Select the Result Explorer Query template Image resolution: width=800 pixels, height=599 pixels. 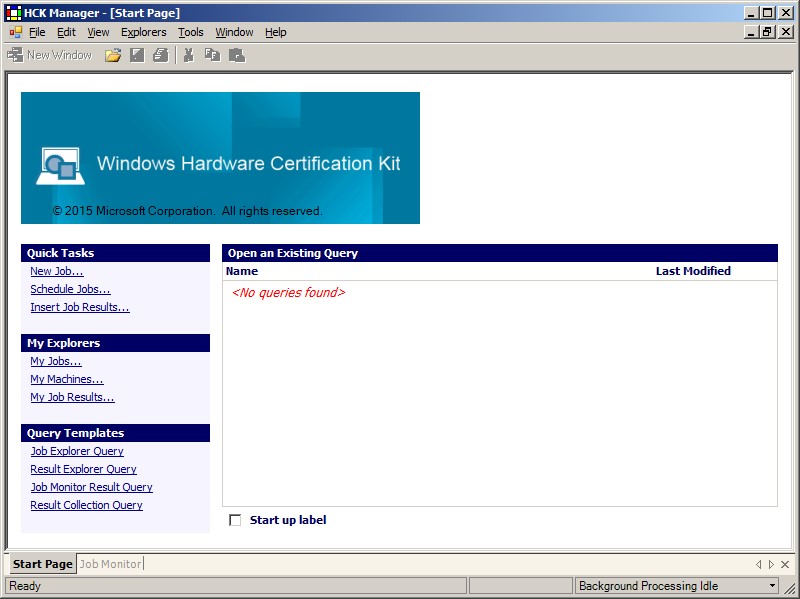pos(84,469)
